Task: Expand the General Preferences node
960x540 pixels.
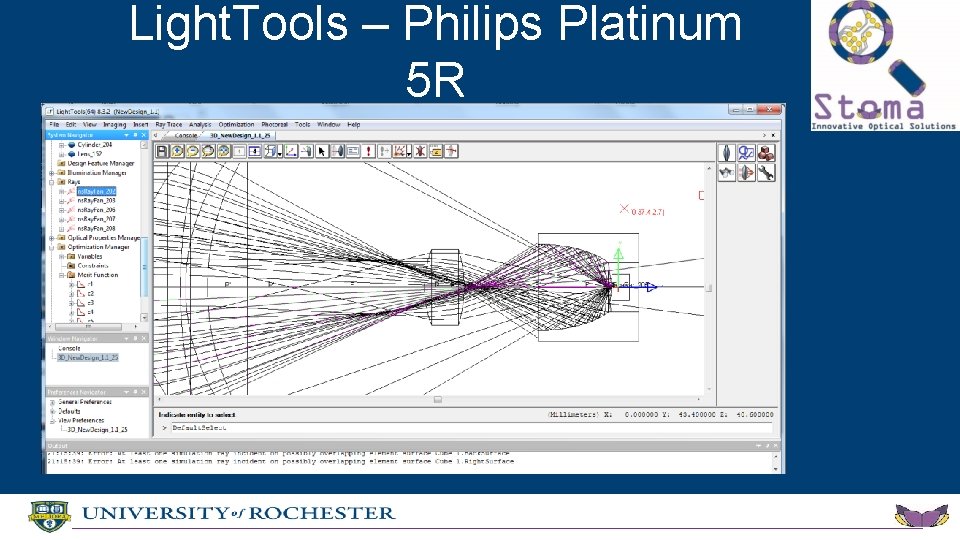Action: (x=52, y=402)
